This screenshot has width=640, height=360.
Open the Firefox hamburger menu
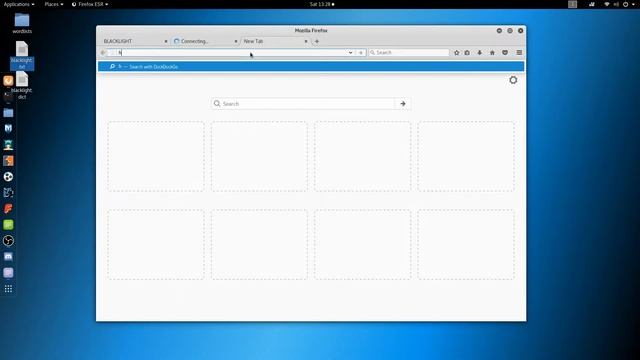[x=519, y=53]
